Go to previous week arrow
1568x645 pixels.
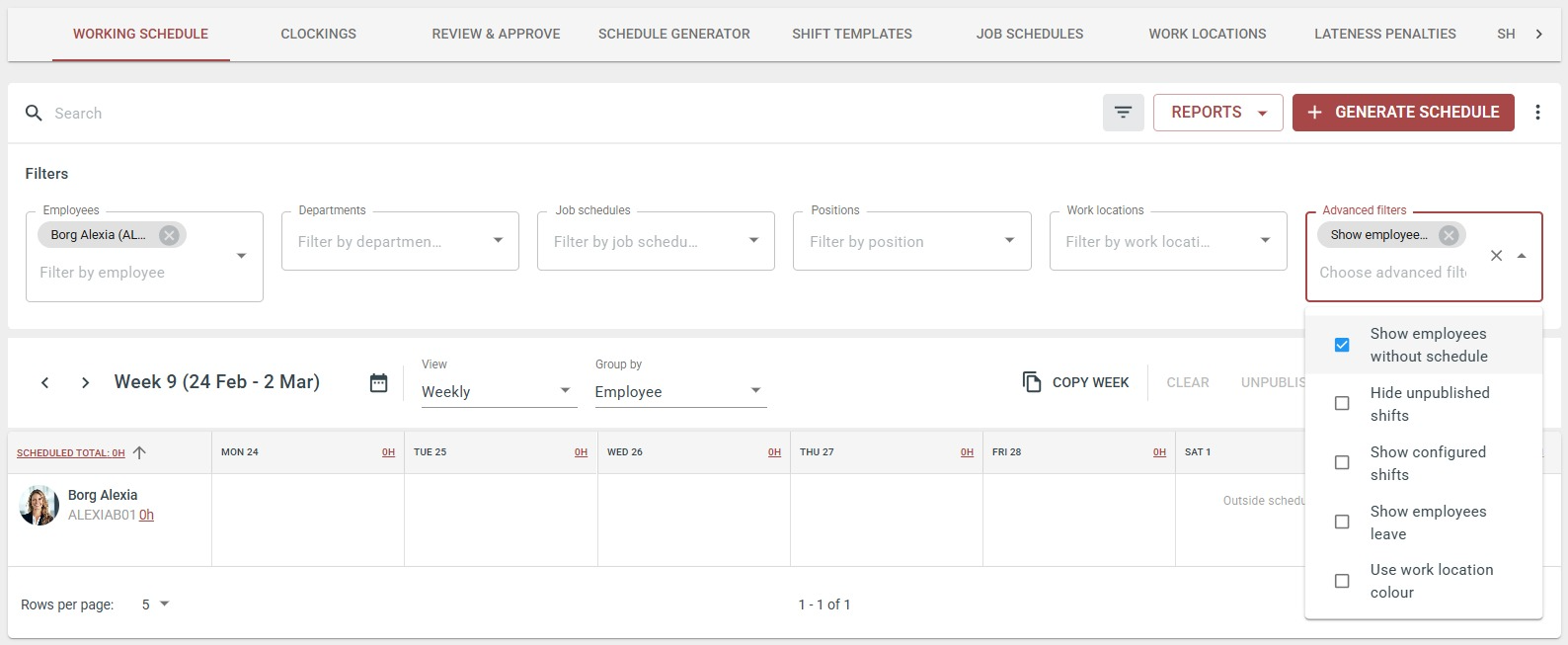(x=44, y=382)
